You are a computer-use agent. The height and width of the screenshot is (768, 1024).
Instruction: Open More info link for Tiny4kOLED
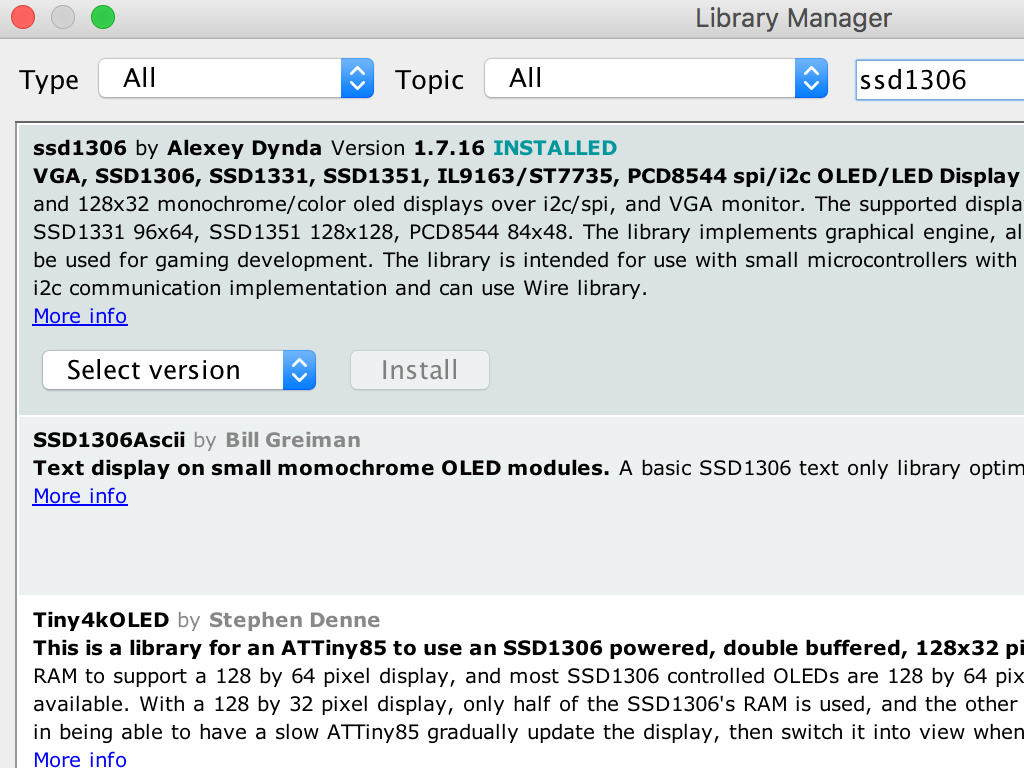[80, 758]
